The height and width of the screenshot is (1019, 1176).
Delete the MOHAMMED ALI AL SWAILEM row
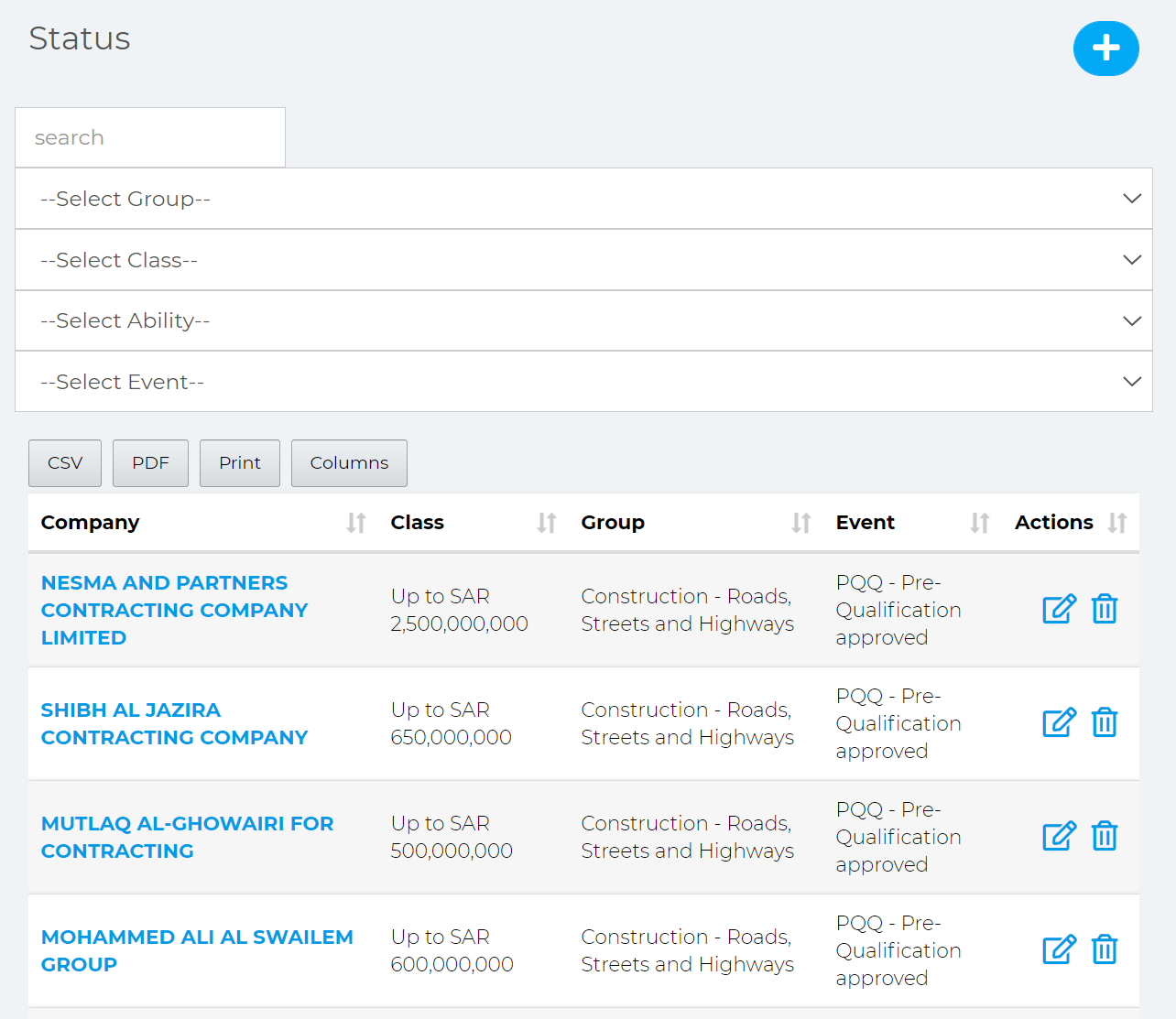click(x=1105, y=949)
